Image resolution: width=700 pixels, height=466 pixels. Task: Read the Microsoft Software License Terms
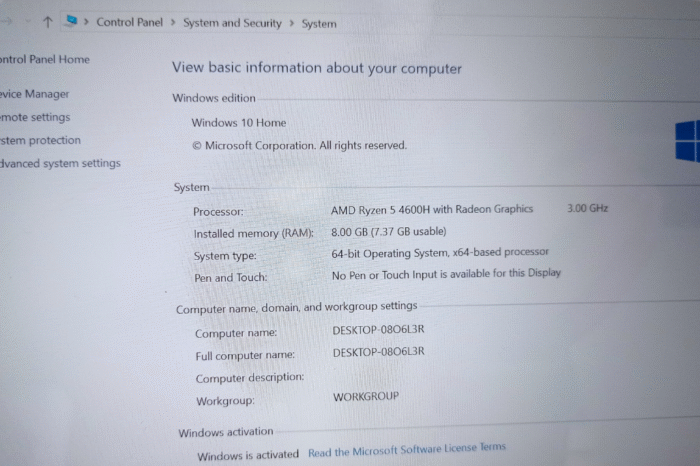click(x=407, y=450)
